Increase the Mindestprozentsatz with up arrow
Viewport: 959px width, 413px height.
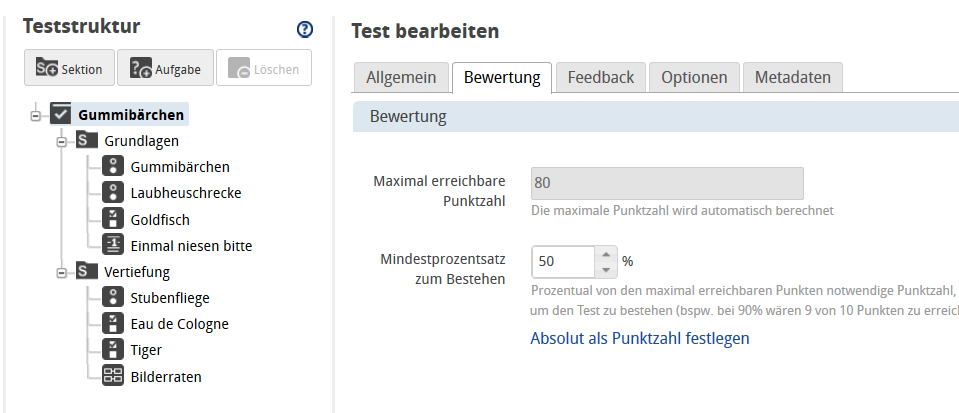tap(605, 254)
